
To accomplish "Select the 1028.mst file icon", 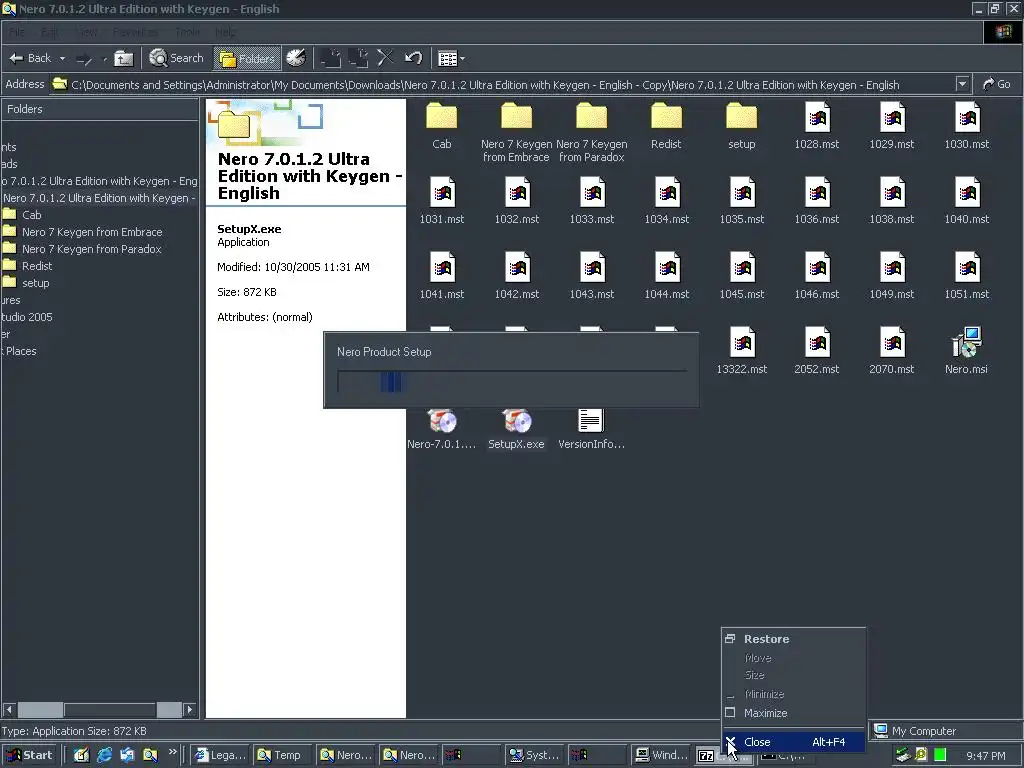I will (x=817, y=118).
